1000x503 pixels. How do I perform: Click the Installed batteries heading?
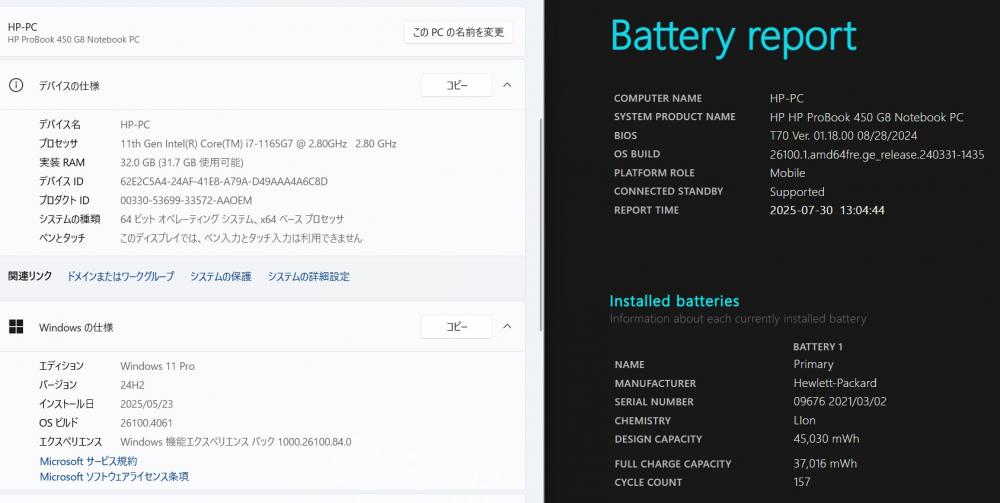tap(674, 301)
